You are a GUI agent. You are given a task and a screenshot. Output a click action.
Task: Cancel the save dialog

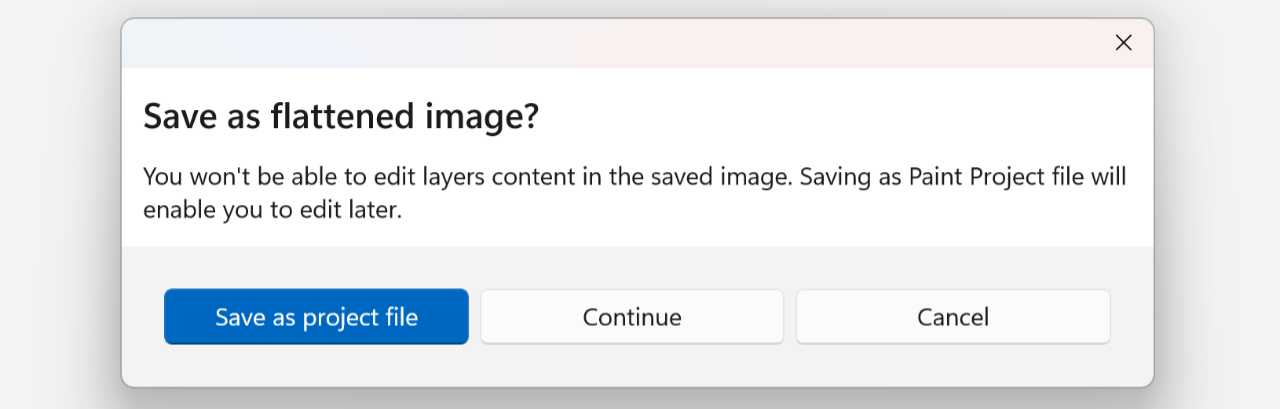[952, 317]
